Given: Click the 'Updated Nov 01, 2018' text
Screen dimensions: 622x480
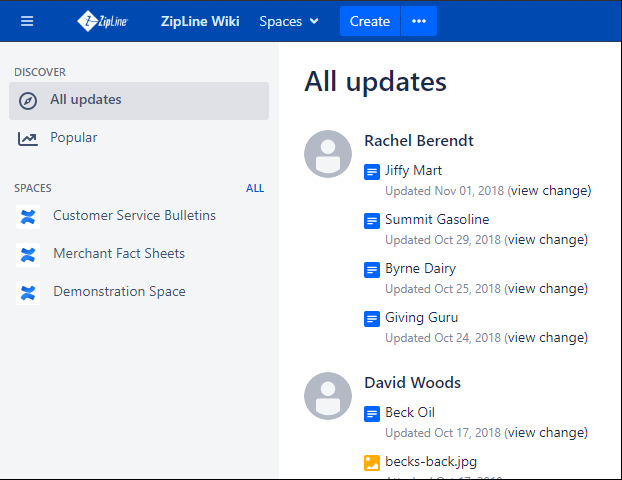Looking at the screenshot, I should point(444,191).
